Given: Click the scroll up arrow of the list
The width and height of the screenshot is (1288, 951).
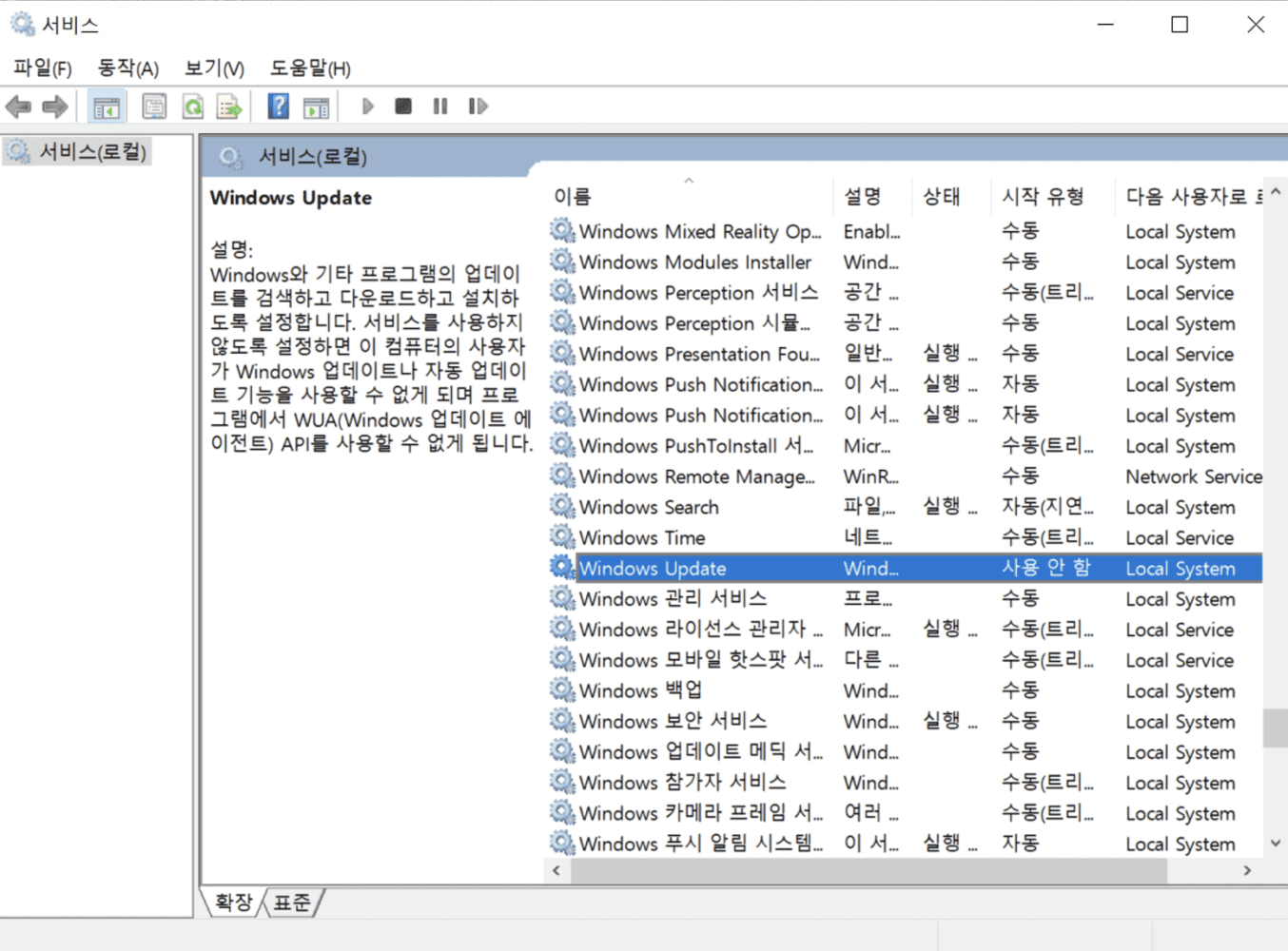Looking at the screenshot, I should click(1276, 192).
